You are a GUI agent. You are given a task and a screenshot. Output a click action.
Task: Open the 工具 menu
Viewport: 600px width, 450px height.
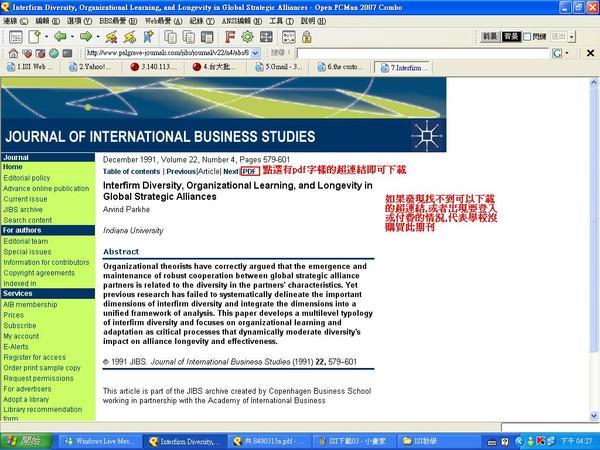pos(281,21)
